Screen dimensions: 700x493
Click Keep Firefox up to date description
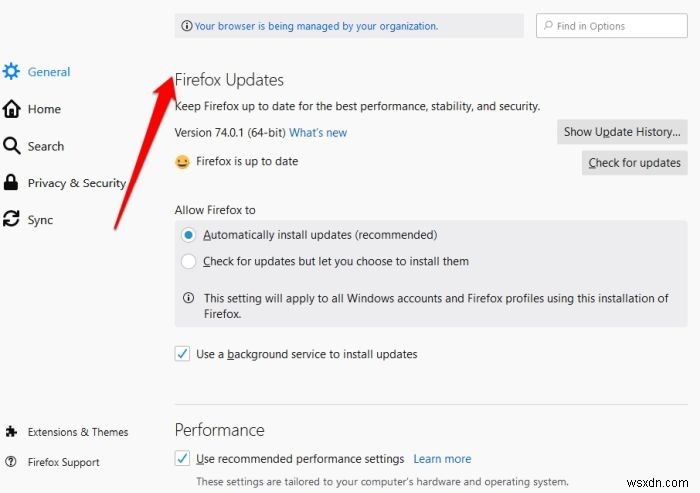(357, 106)
